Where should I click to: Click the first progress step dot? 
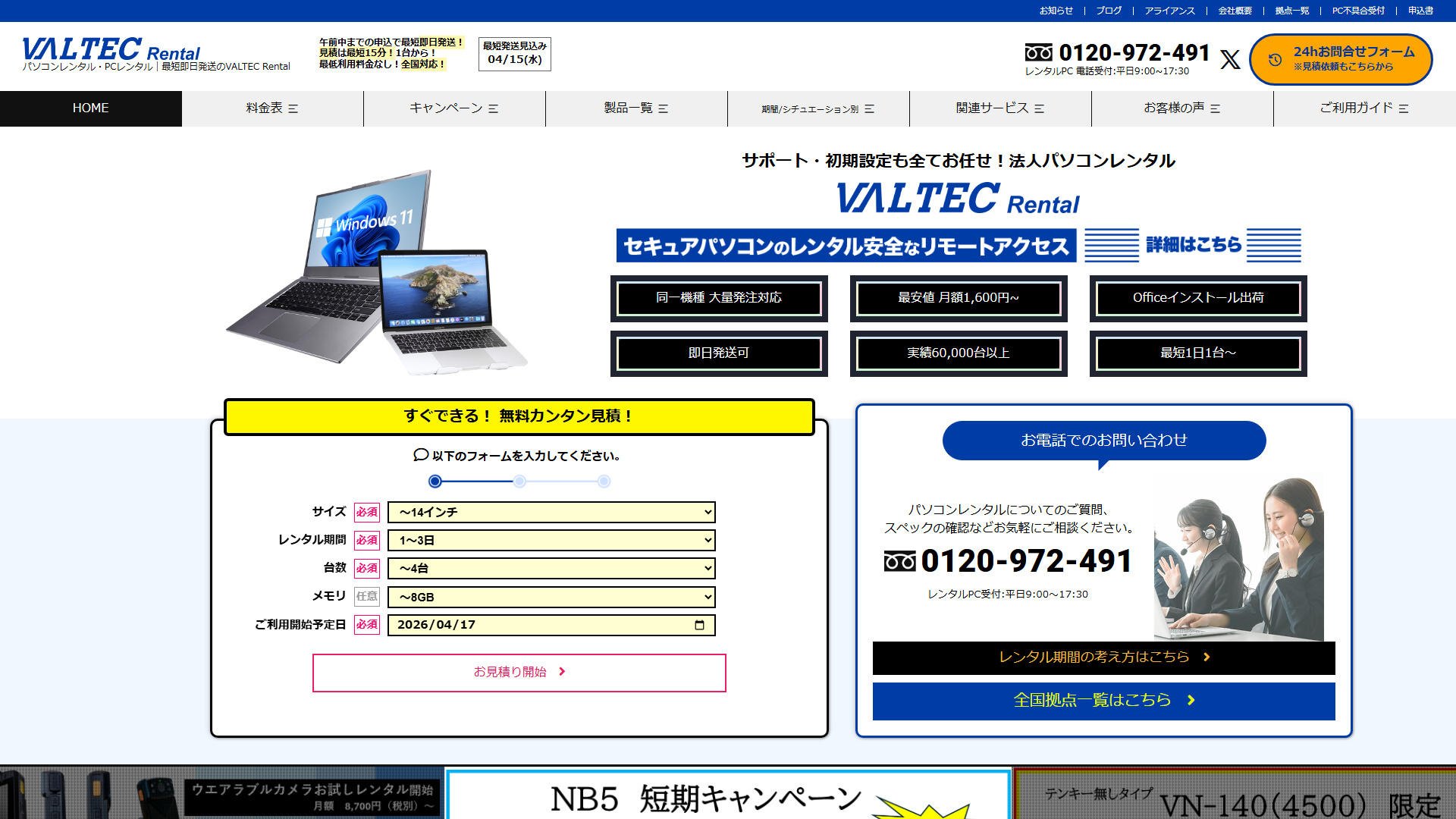coord(435,481)
